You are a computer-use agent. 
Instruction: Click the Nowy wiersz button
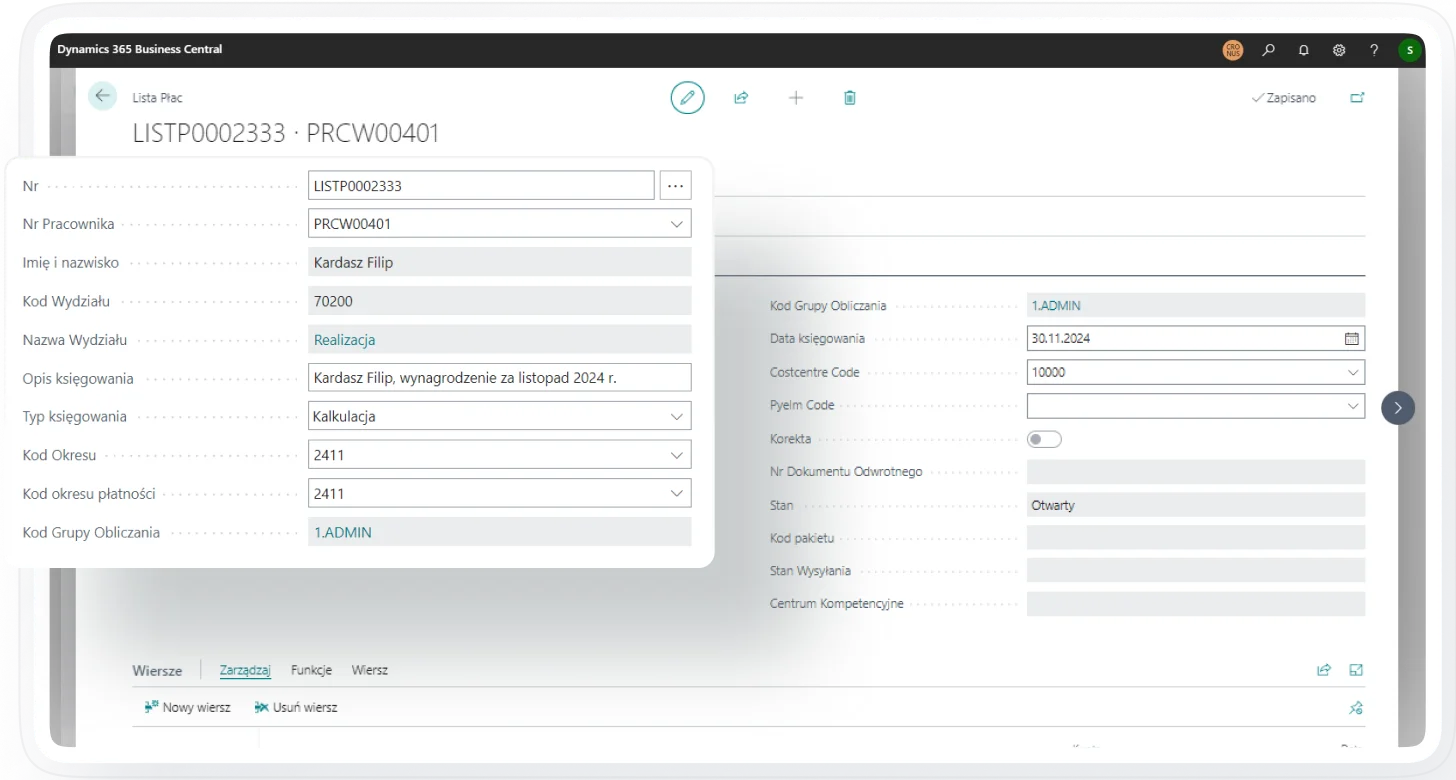tap(188, 707)
